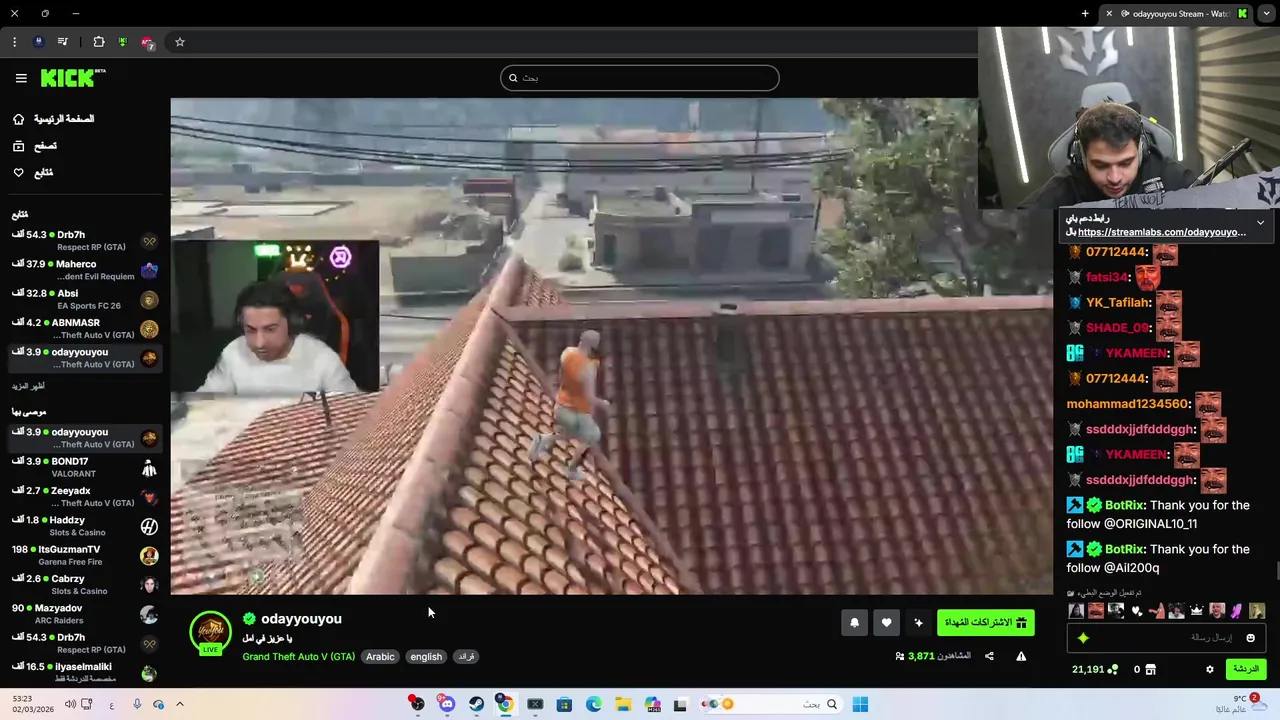1280x720 pixels.
Task: Open Discord from the taskbar
Action: click(447, 704)
